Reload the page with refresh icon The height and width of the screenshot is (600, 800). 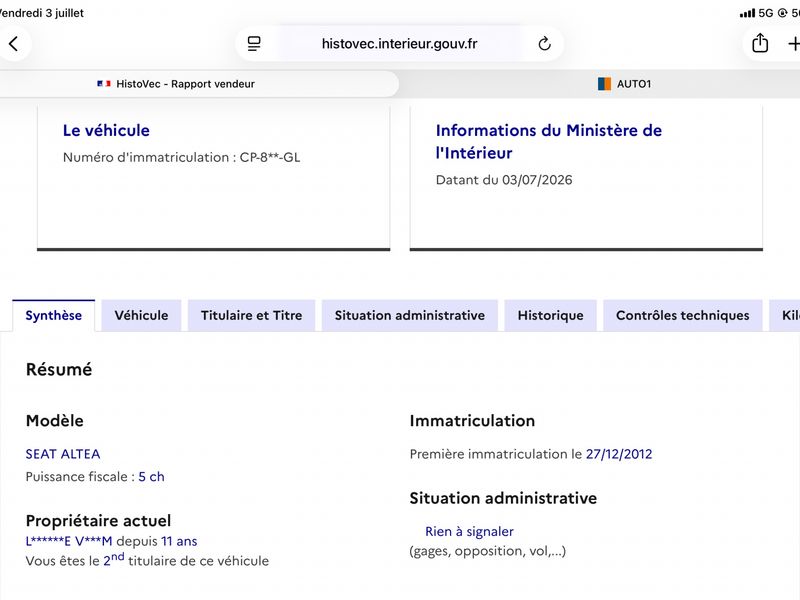point(544,44)
